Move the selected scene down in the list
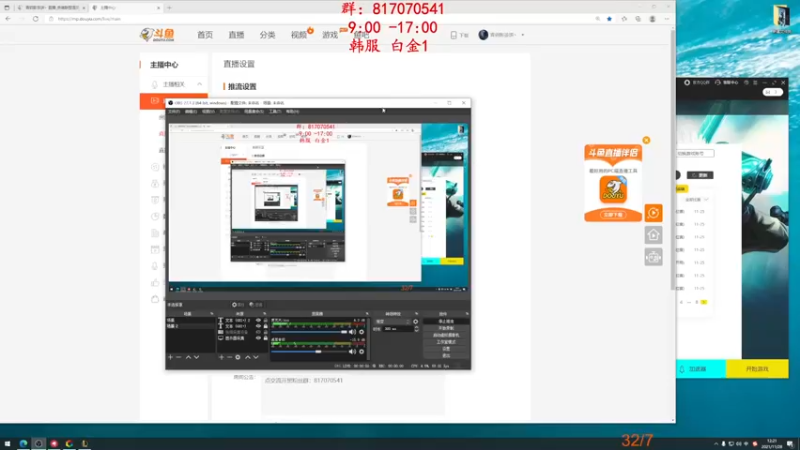Image resolution: width=800 pixels, height=450 pixels. [x=196, y=357]
